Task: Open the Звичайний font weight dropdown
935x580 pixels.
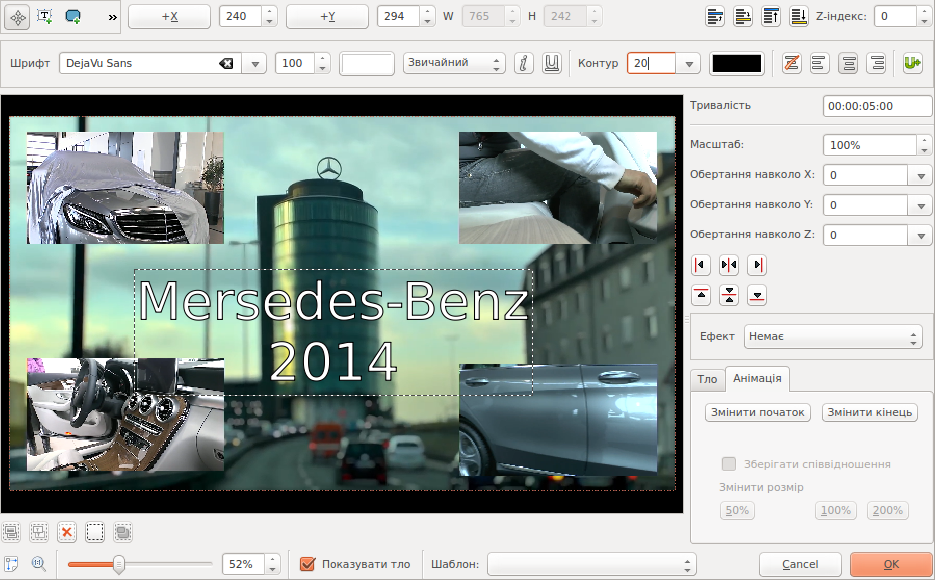Action: tap(454, 63)
